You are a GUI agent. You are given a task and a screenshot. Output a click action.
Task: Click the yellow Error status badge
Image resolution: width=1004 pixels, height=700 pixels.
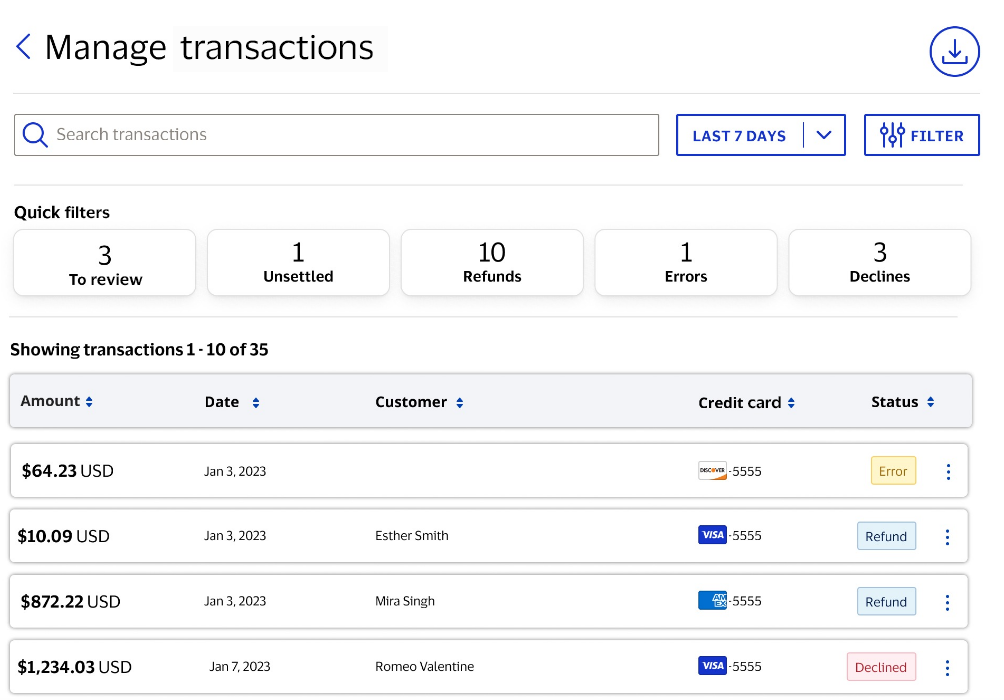coord(893,471)
